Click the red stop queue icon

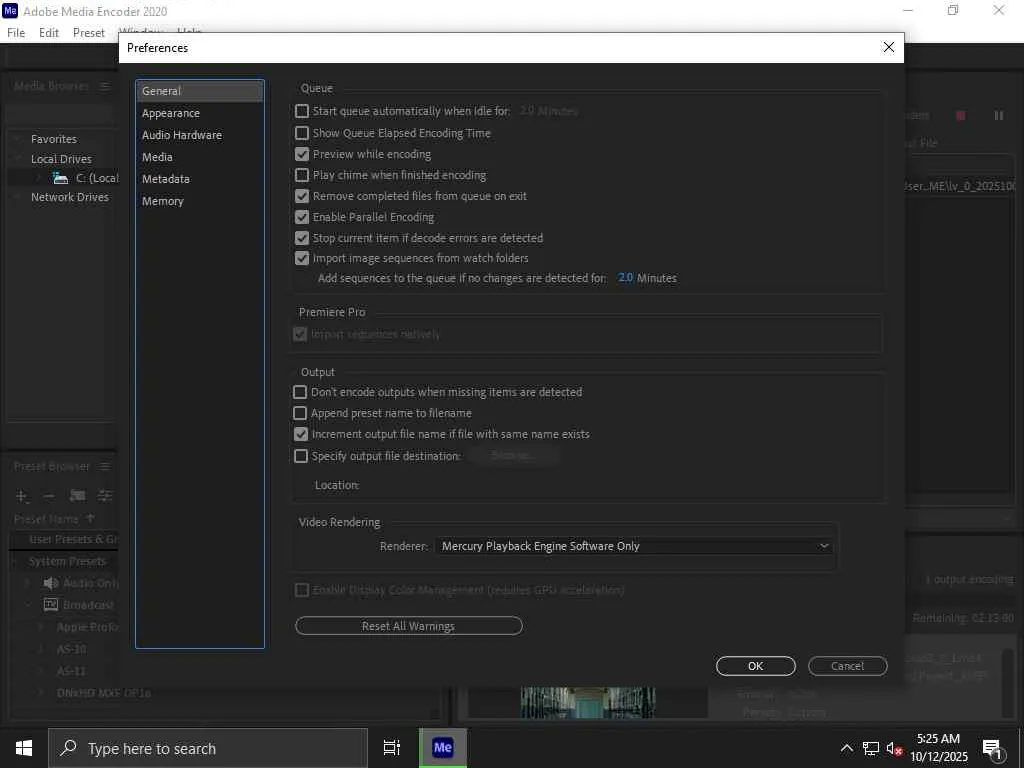tap(961, 116)
